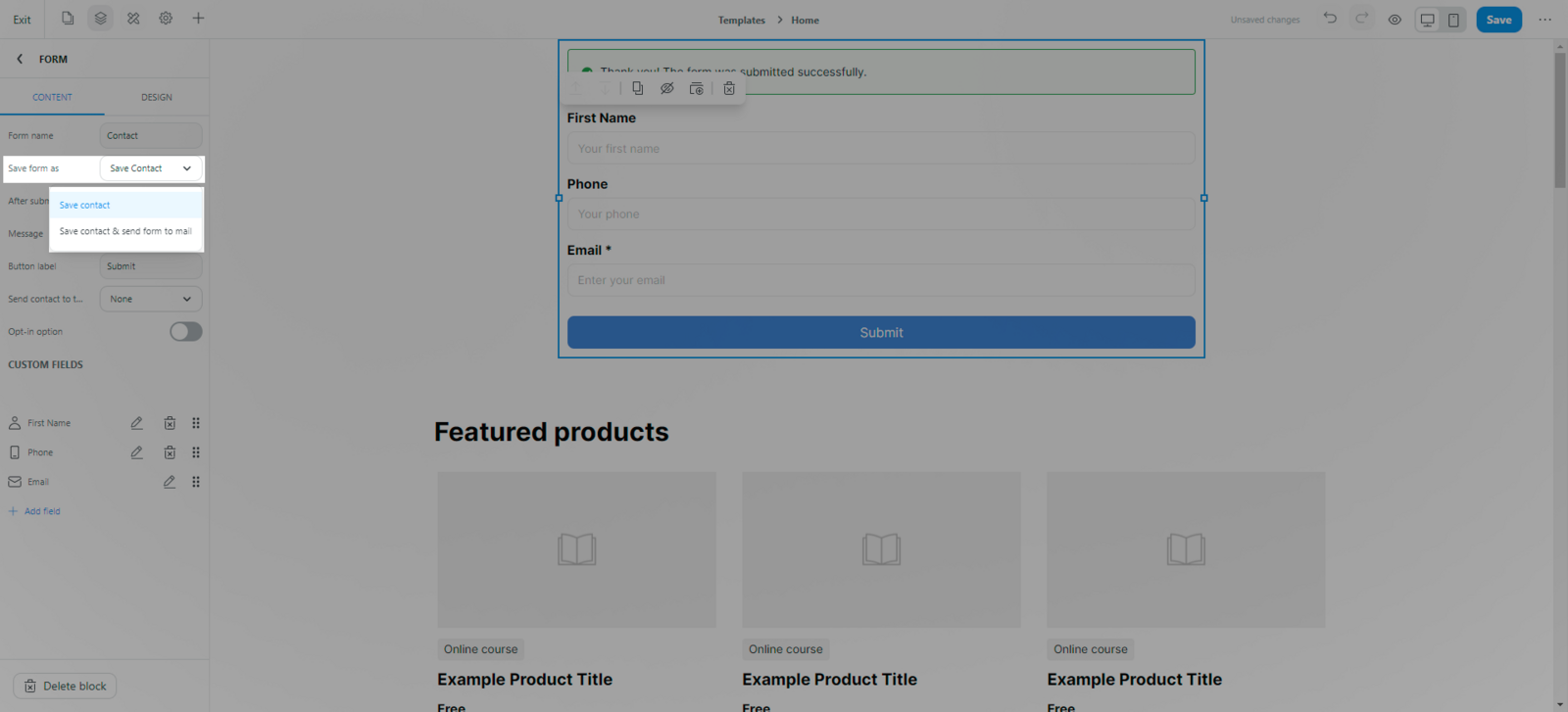This screenshot has width=1568, height=712.
Task: Select the 'Save contact' option
Action: click(85, 206)
